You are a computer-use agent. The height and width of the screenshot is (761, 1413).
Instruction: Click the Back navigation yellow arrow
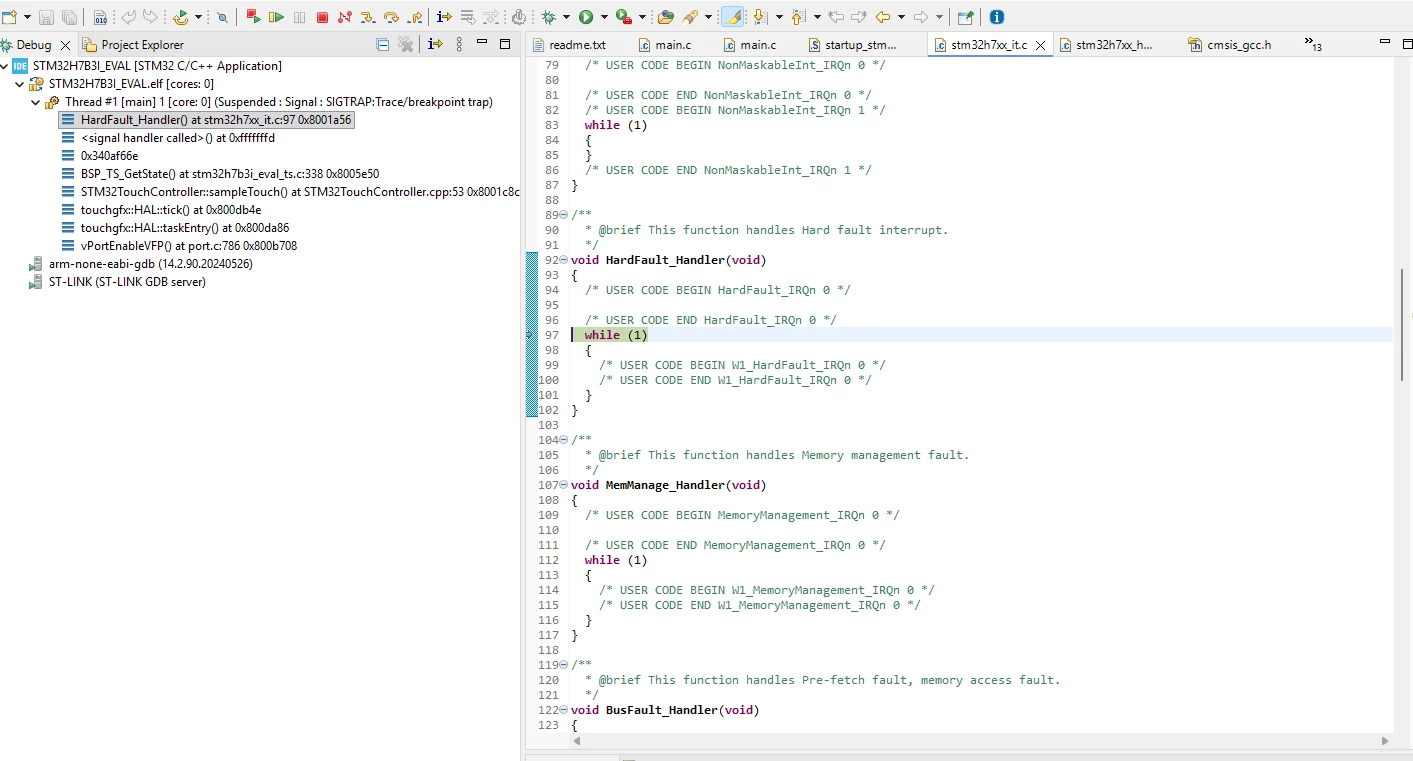(882, 17)
